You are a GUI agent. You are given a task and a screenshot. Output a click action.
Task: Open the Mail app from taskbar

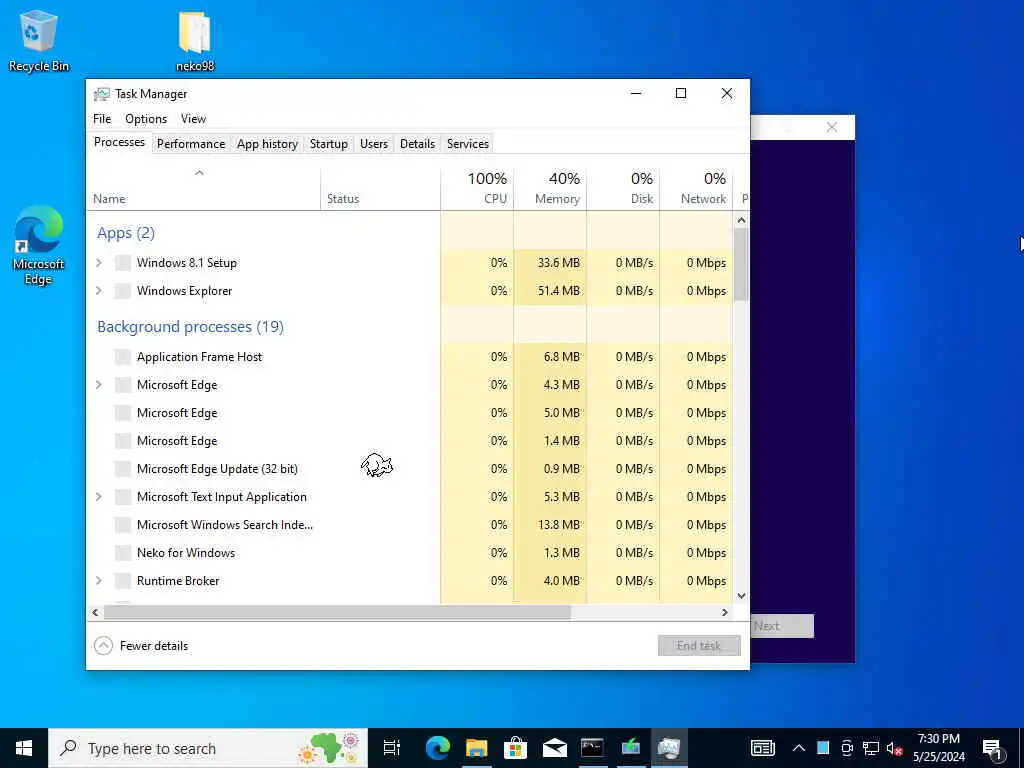point(554,748)
